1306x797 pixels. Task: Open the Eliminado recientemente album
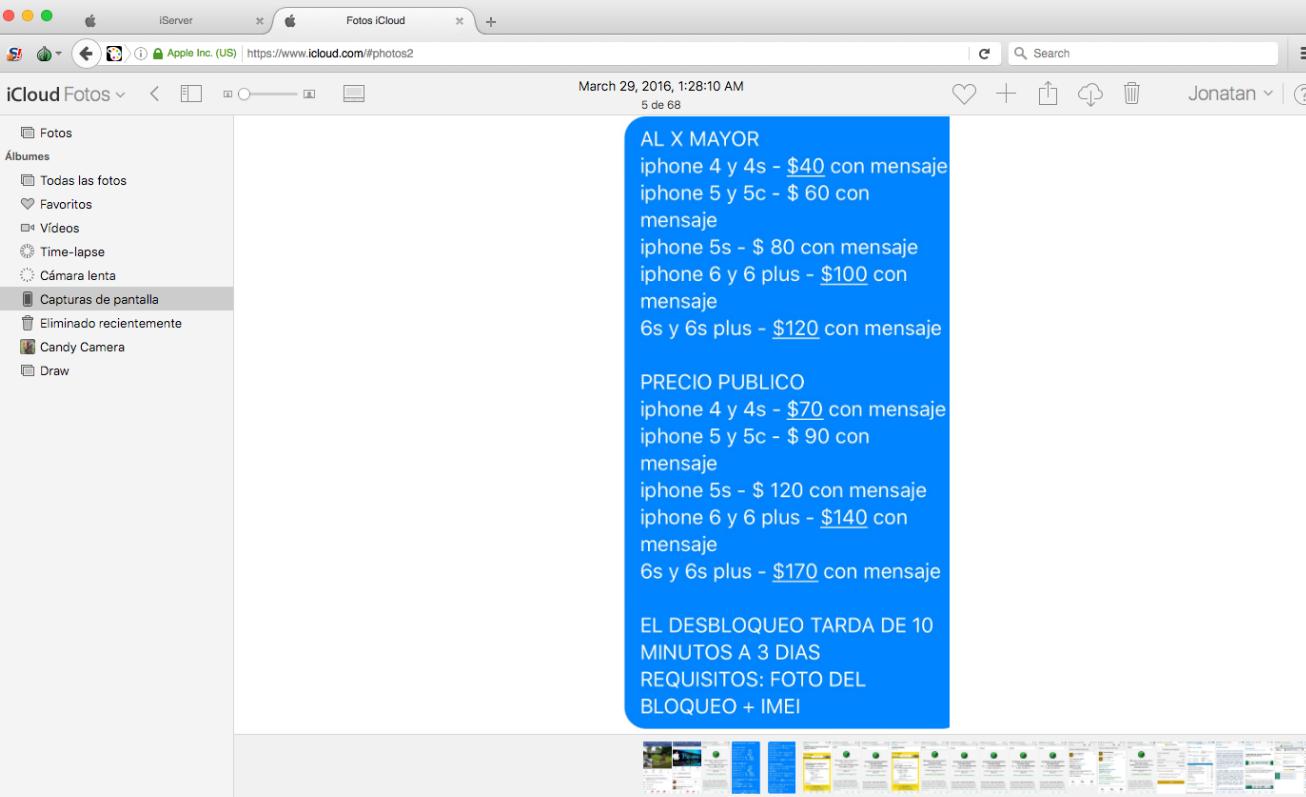point(110,323)
